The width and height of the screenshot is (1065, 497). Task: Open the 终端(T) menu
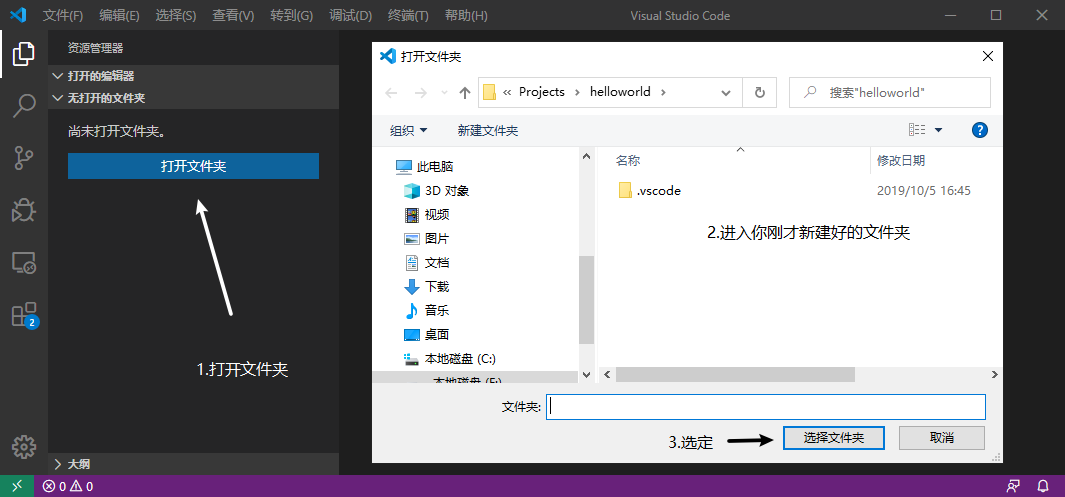408,16
